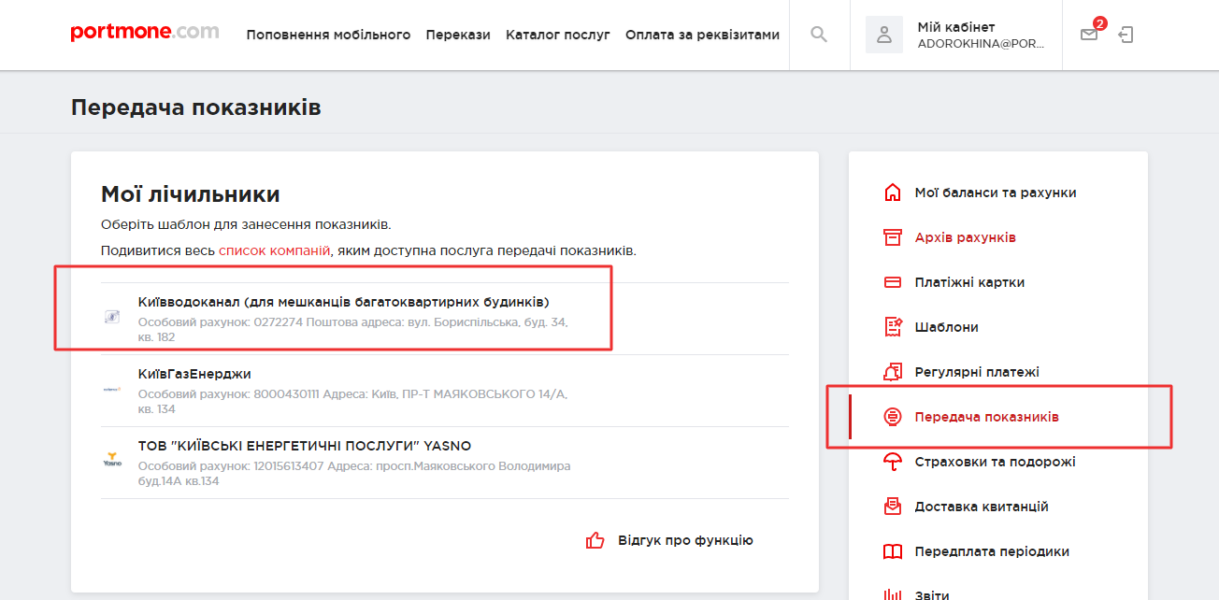This screenshot has width=1219, height=600.
Task: Open the messages envelope icon
Action: click(x=1089, y=35)
